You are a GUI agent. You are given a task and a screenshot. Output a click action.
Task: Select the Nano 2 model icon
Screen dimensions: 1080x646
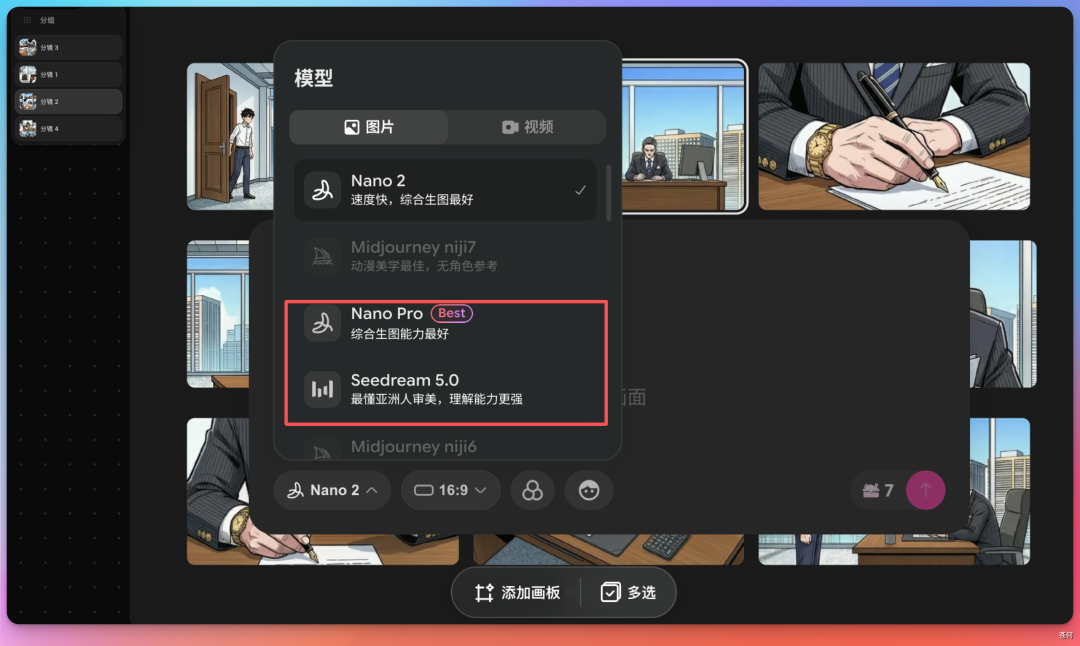tap(321, 189)
